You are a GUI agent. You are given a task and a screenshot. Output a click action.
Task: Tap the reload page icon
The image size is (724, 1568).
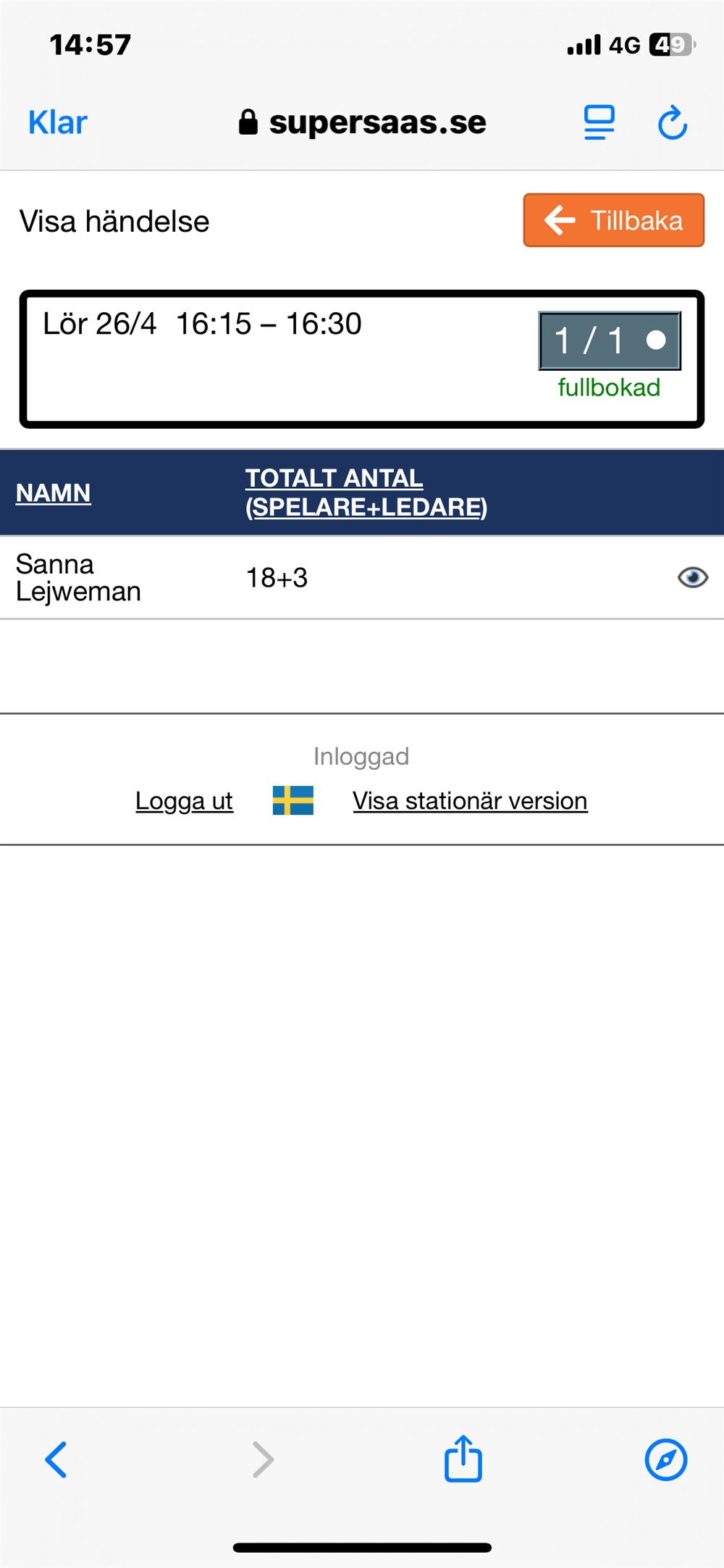[672, 122]
